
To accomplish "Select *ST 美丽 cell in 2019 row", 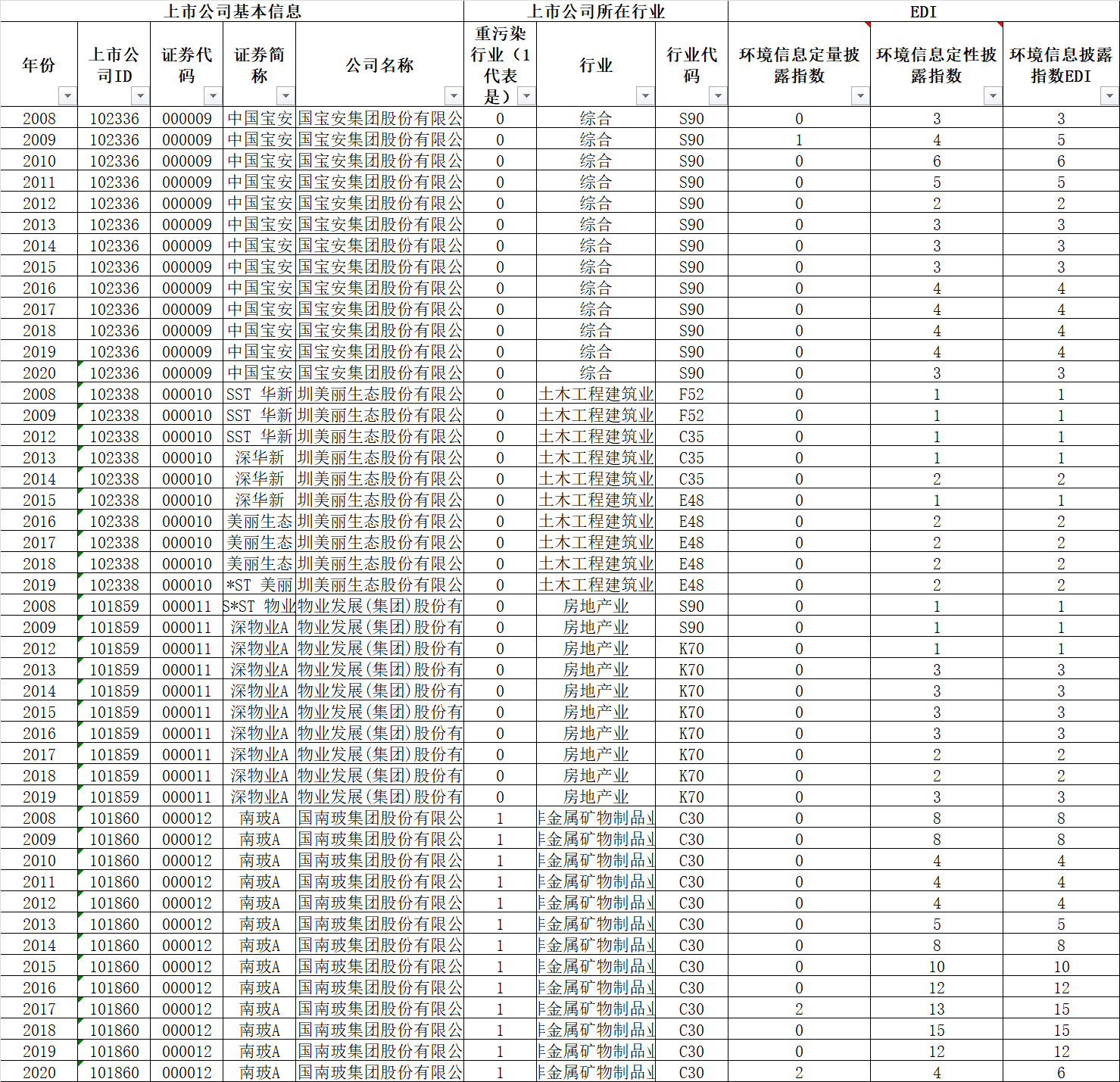I will (260, 585).
